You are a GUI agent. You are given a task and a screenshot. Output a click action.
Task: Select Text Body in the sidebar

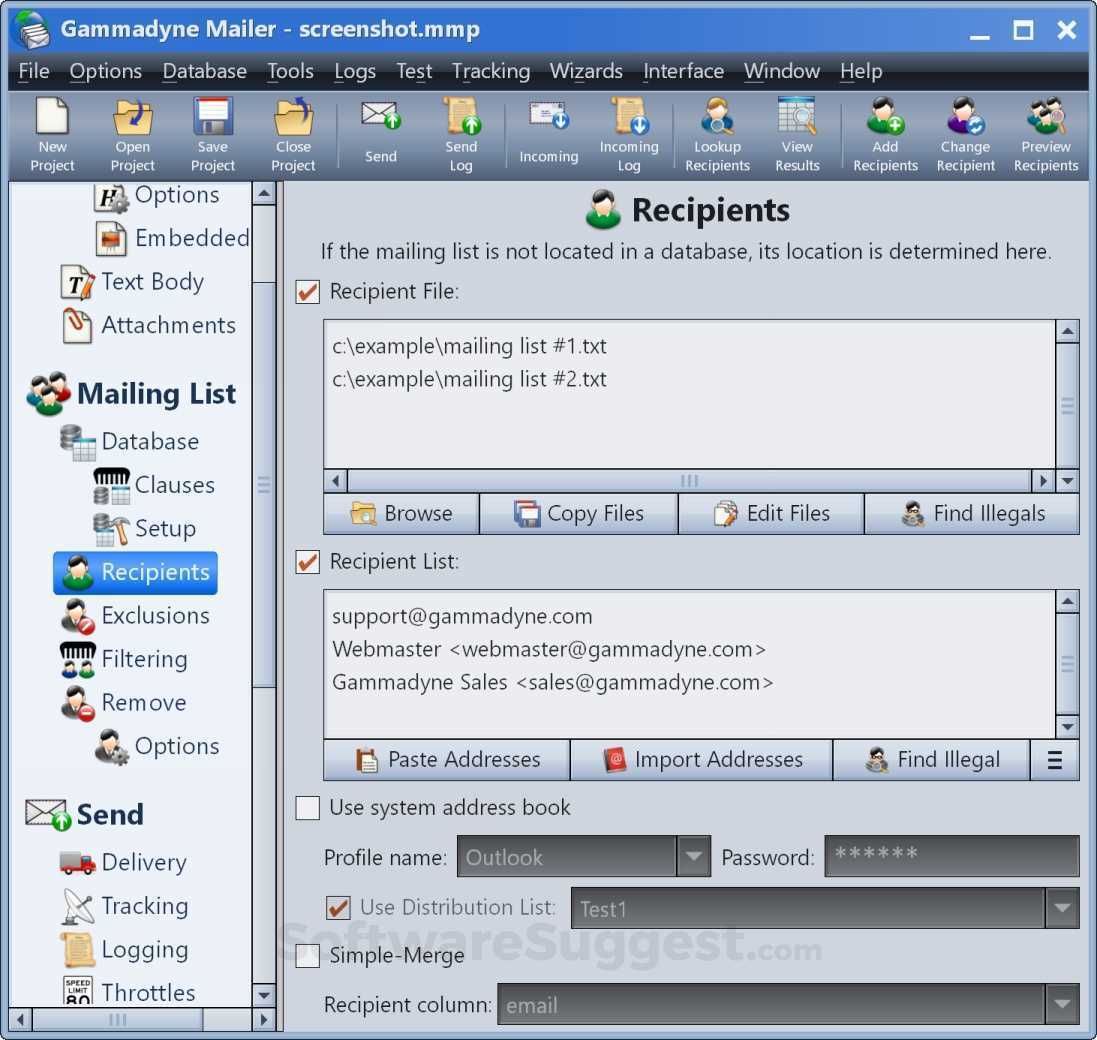point(133,282)
